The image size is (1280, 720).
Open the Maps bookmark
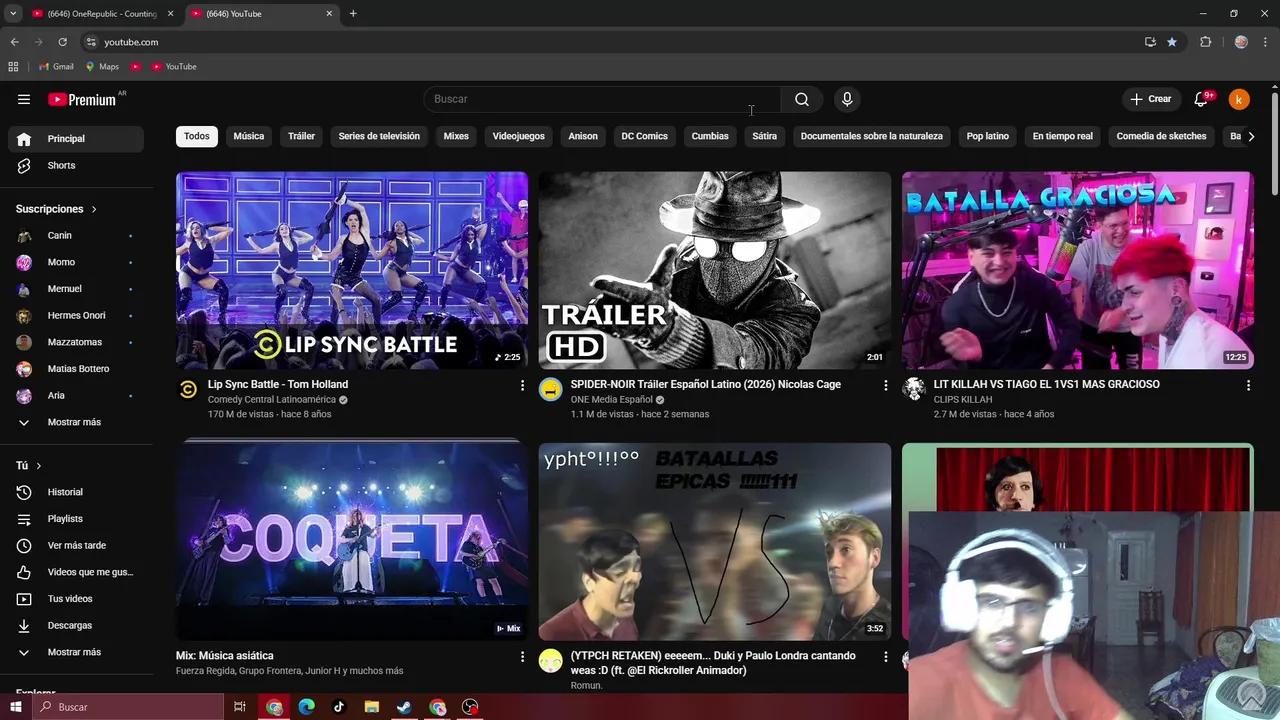102,67
